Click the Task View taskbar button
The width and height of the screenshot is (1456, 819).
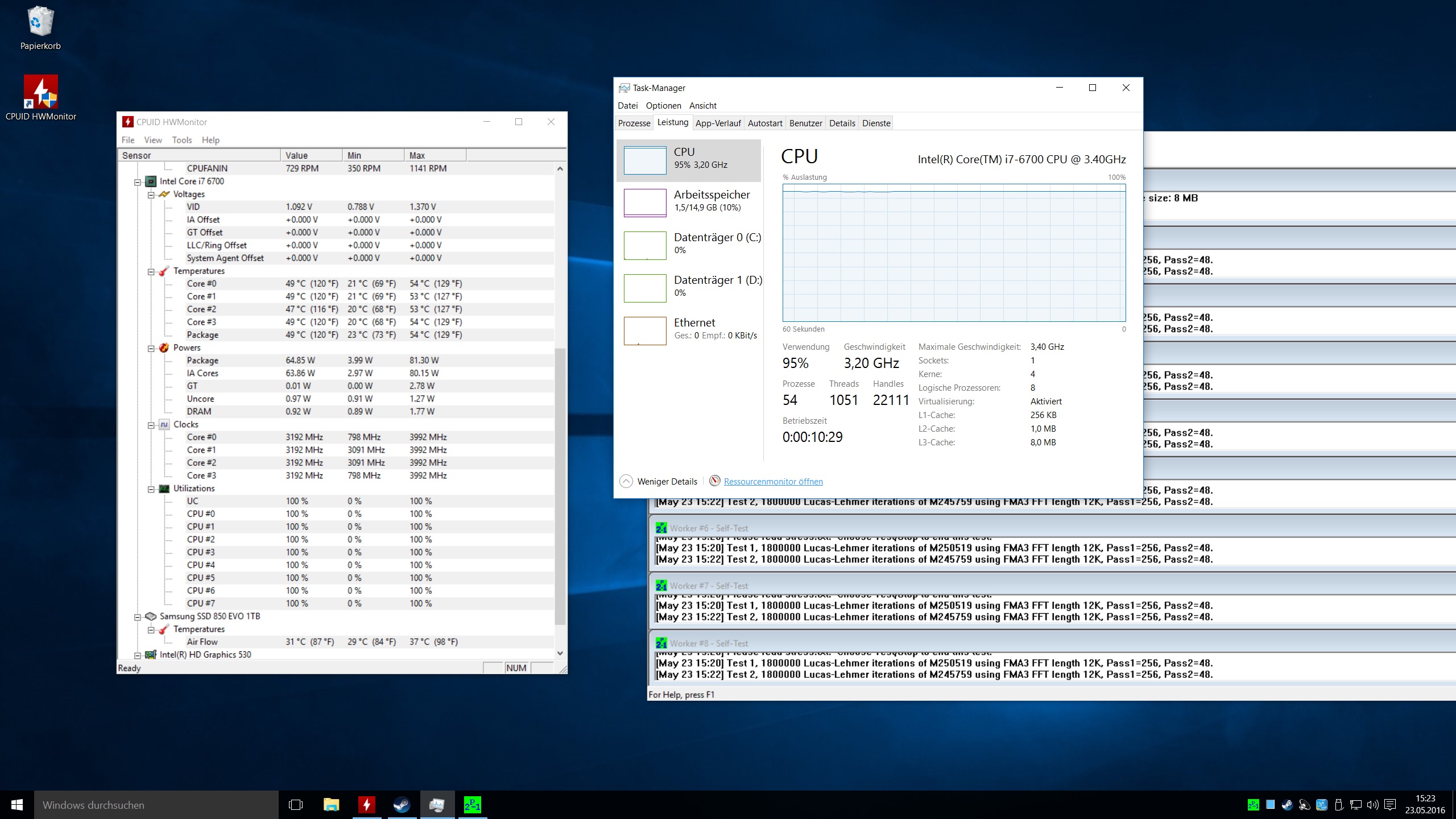pos(296,805)
